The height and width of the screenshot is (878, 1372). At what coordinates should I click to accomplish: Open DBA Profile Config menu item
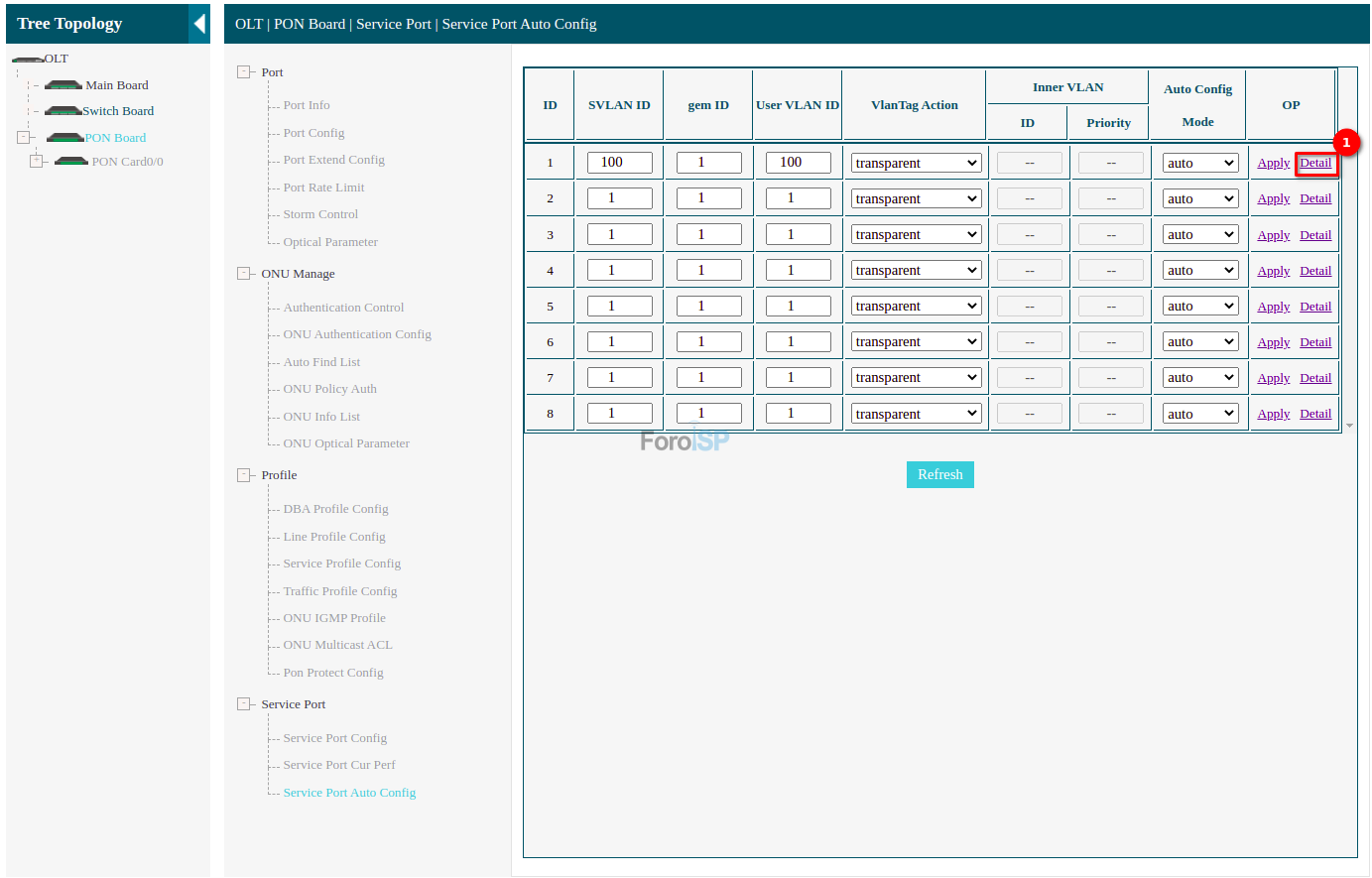click(335, 509)
